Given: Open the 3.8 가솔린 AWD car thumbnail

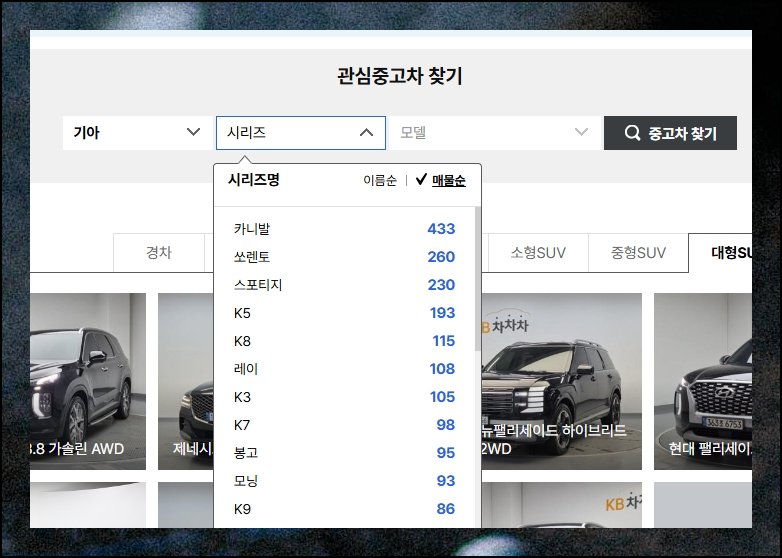Looking at the screenshot, I should tap(88, 381).
